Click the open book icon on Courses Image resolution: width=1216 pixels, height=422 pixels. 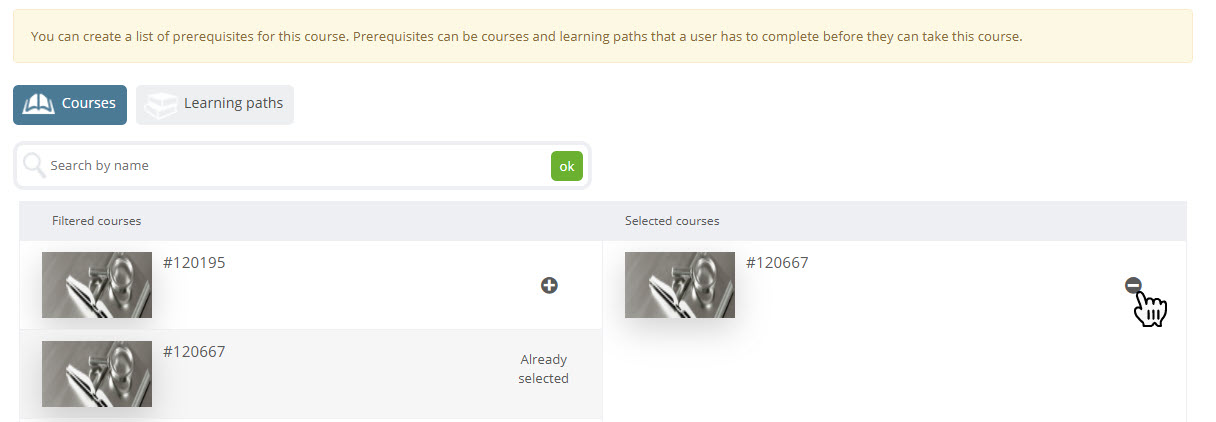[38, 104]
